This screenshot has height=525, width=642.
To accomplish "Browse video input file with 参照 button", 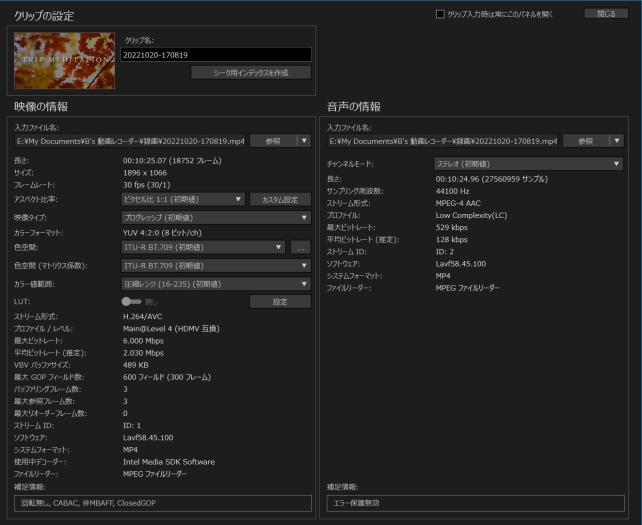I will pos(273,141).
